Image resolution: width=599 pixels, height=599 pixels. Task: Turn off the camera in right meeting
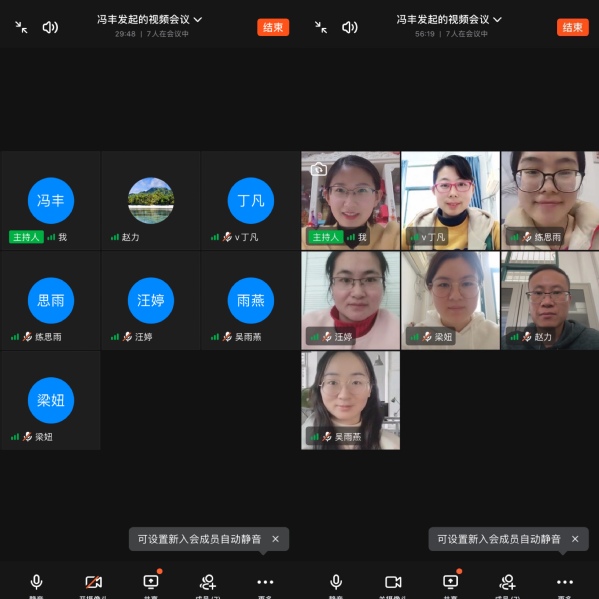[x=393, y=582]
